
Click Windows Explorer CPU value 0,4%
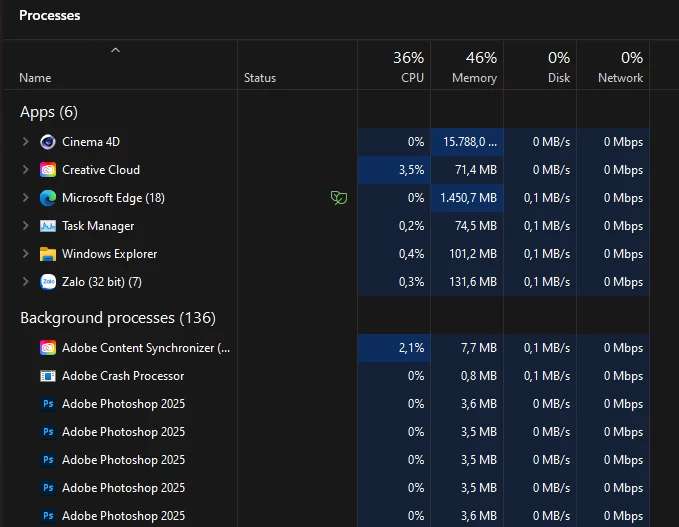tap(411, 254)
